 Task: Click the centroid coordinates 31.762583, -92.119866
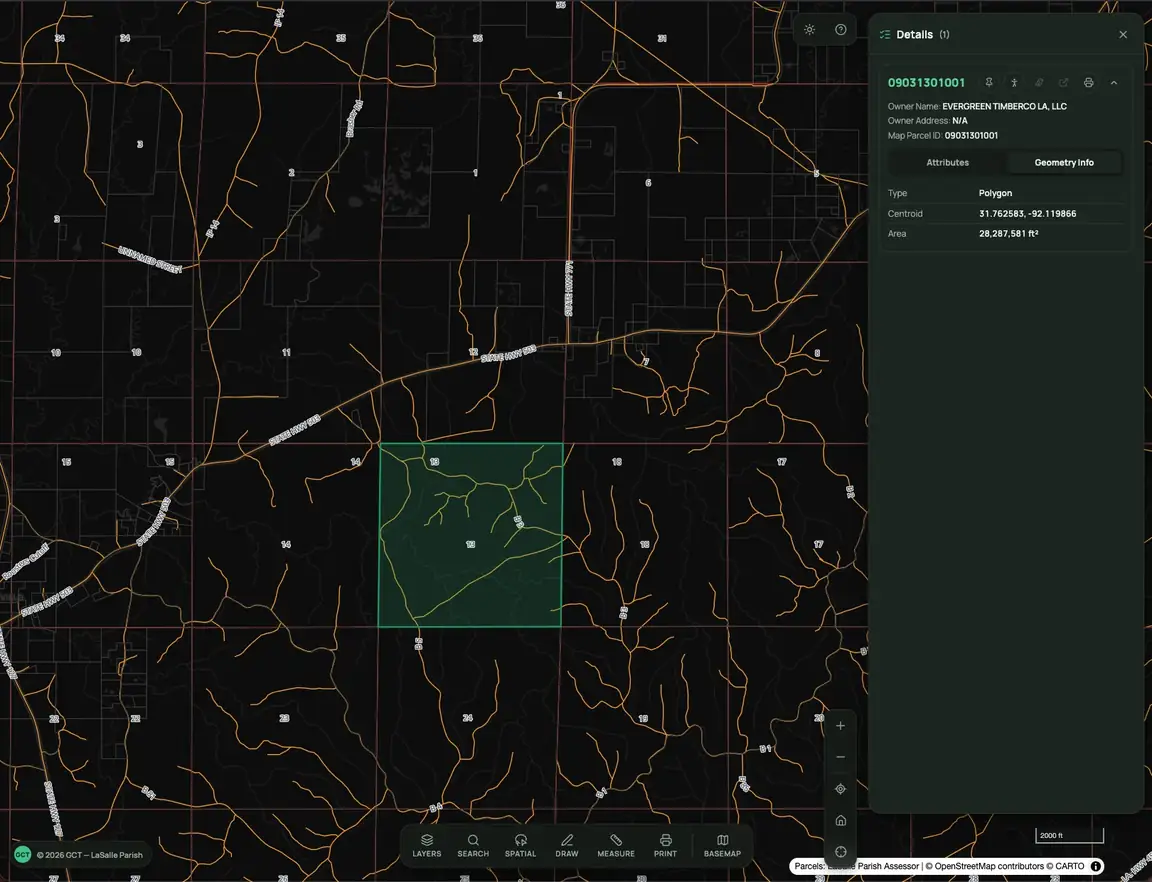1027,214
